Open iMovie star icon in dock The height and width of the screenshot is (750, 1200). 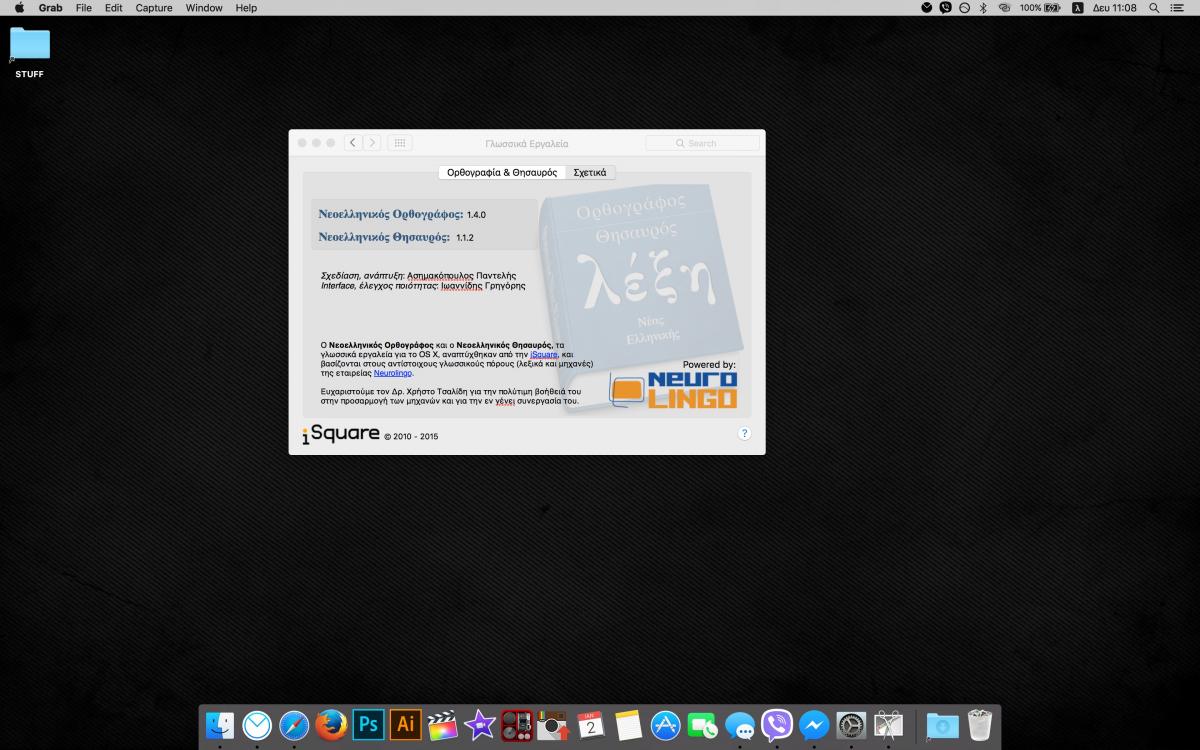[480, 725]
